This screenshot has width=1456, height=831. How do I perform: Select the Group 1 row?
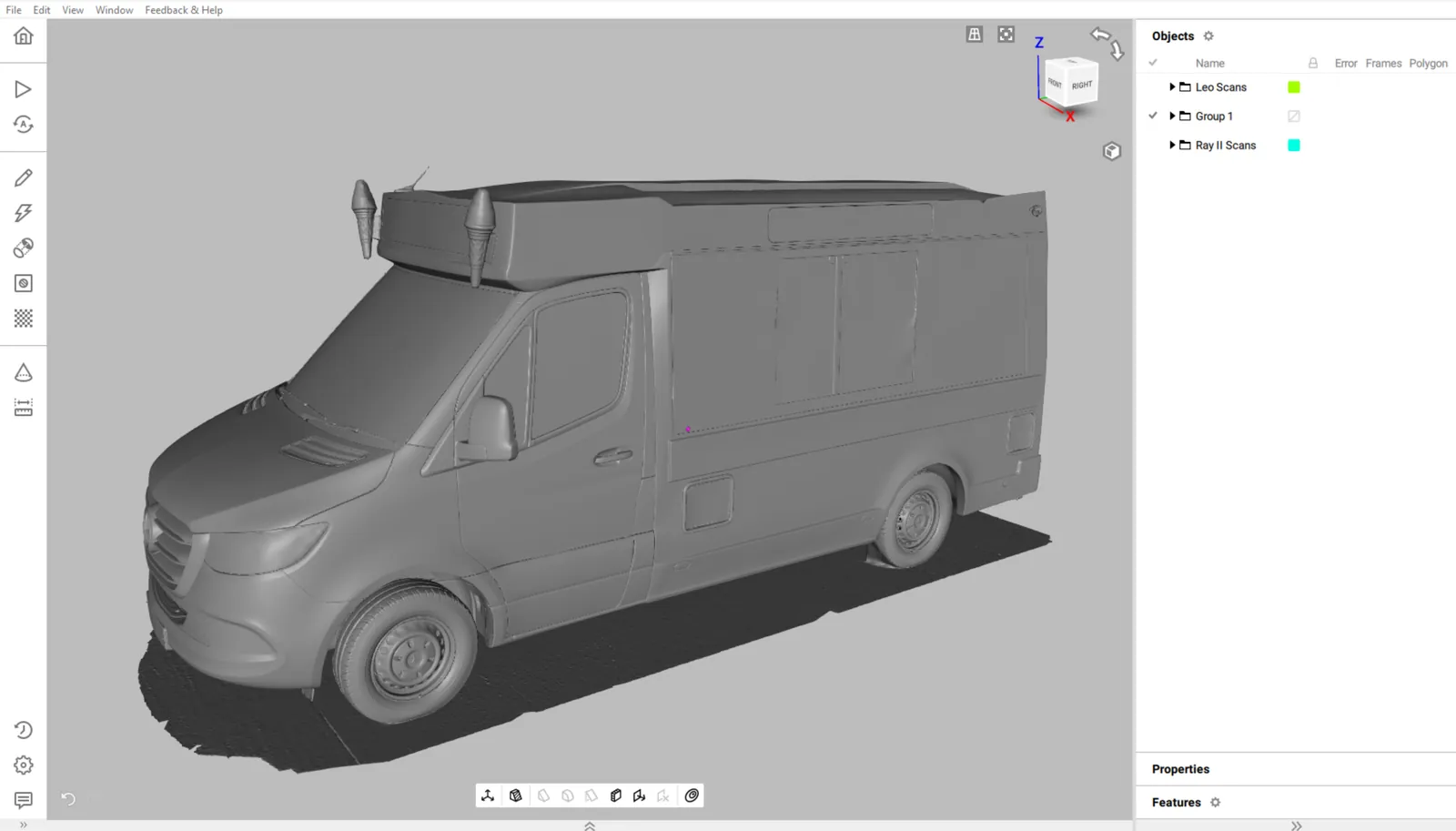[1296, 117]
